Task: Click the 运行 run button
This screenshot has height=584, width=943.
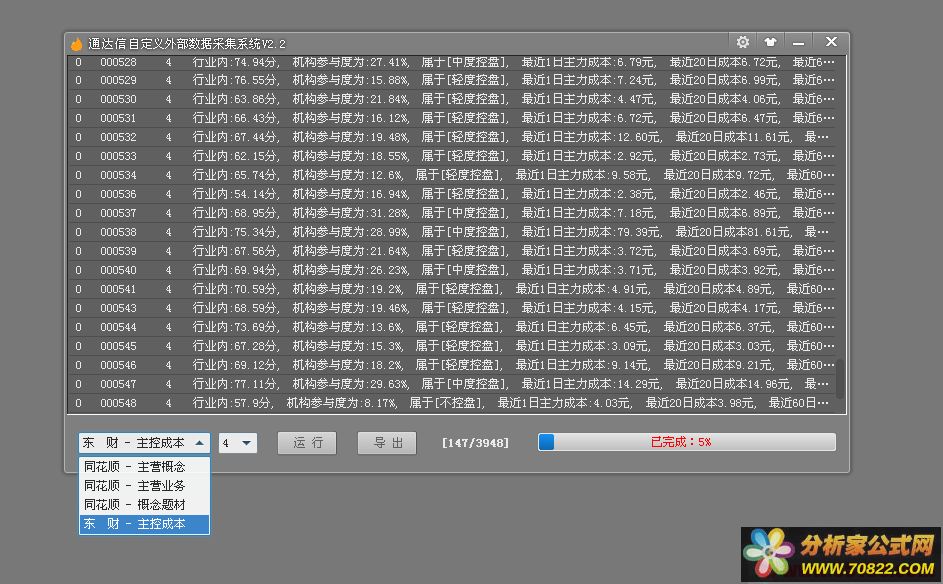Action: pos(307,443)
